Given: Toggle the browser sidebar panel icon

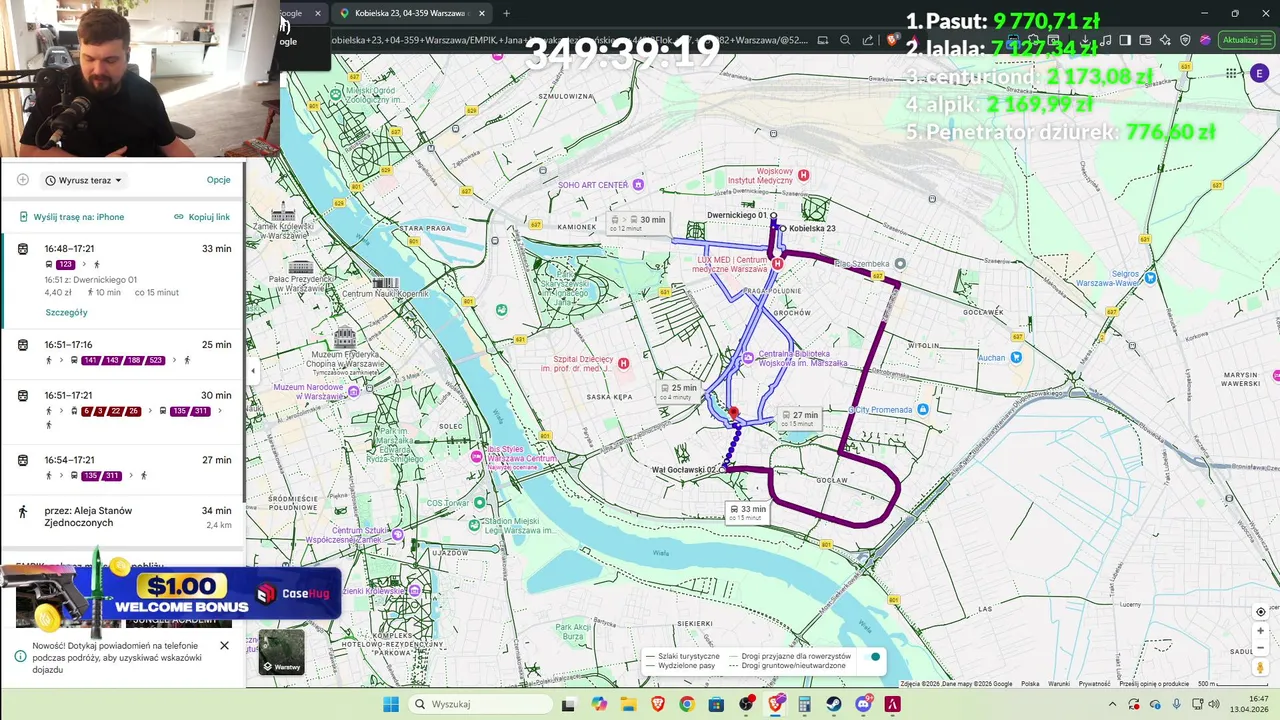Looking at the screenshot, I should [x=1125, y=40].
